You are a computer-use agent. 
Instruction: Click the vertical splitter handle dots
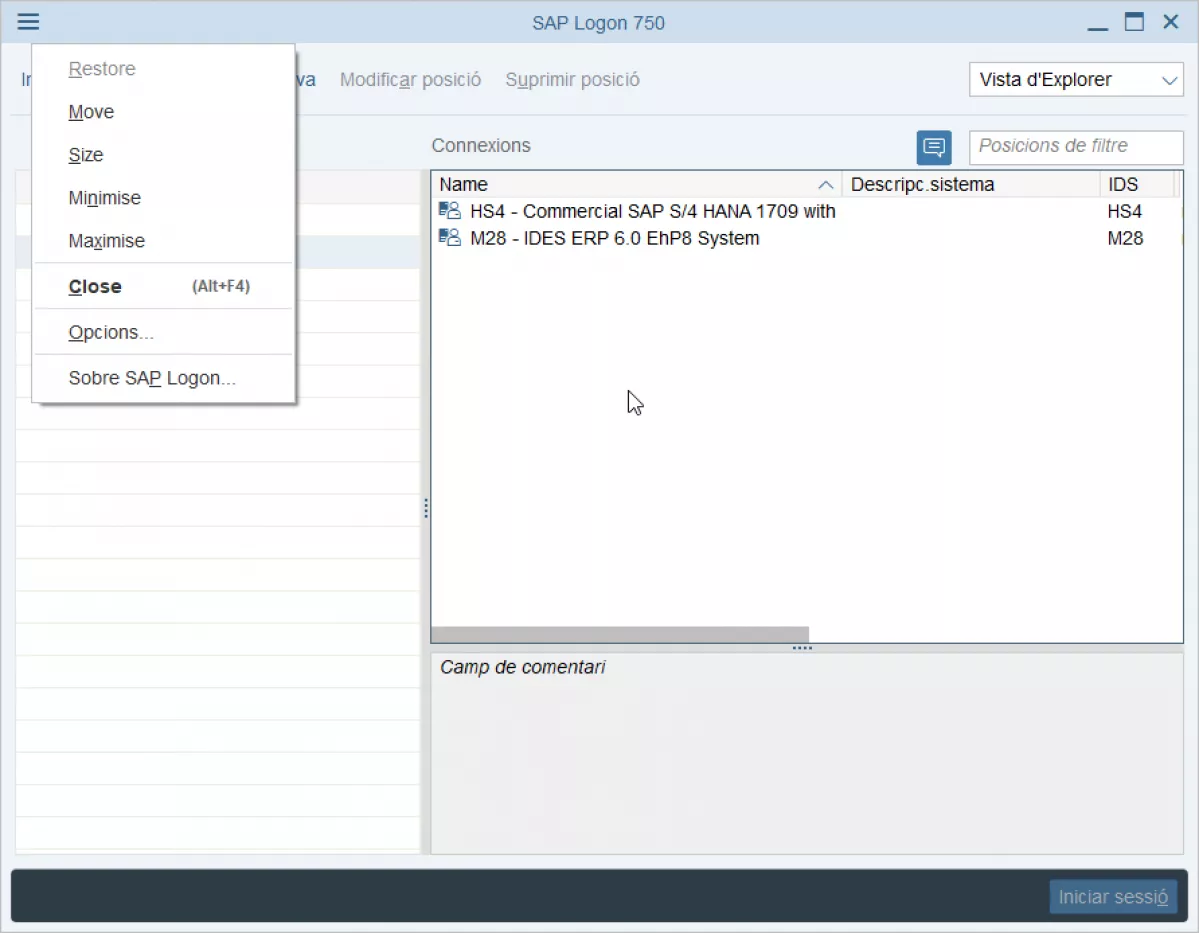click(426, 508)
